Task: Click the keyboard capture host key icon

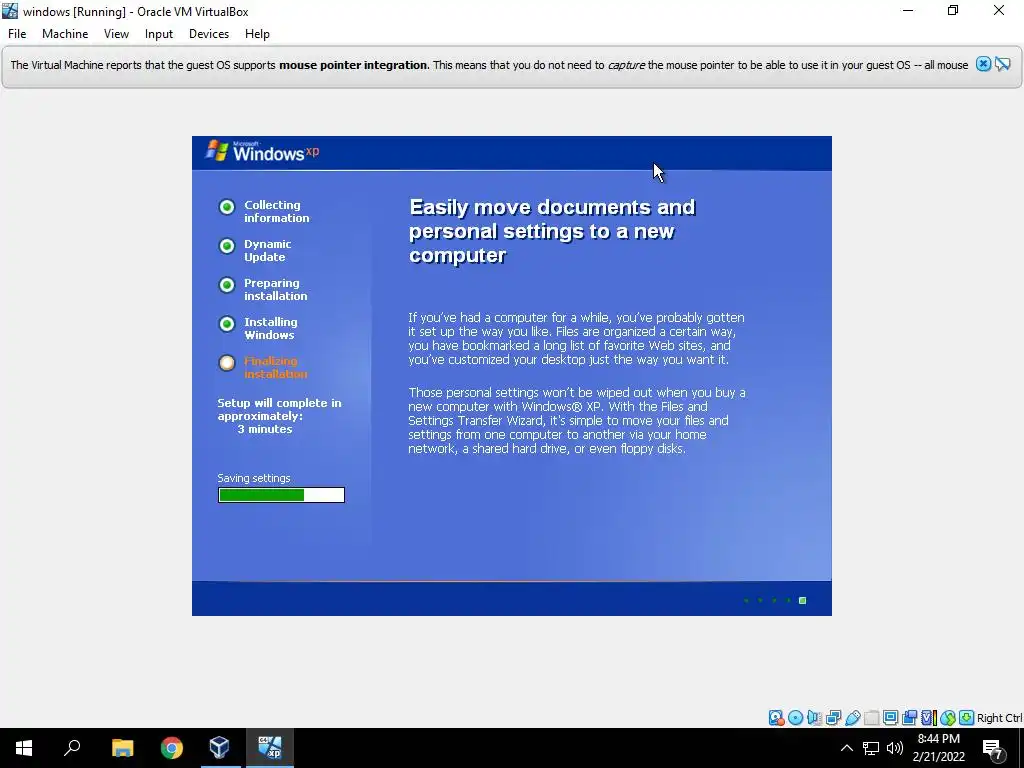Action: tap(967, 718)
